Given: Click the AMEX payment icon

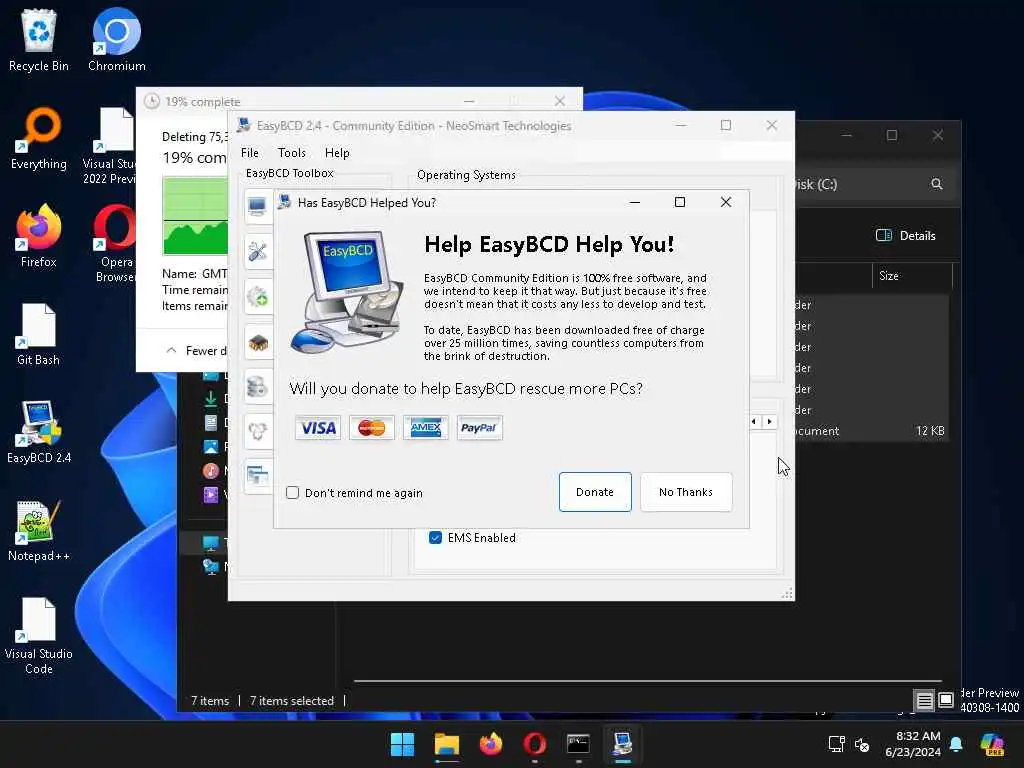Looking at the screenshot, I should click(x=426, y=428).
